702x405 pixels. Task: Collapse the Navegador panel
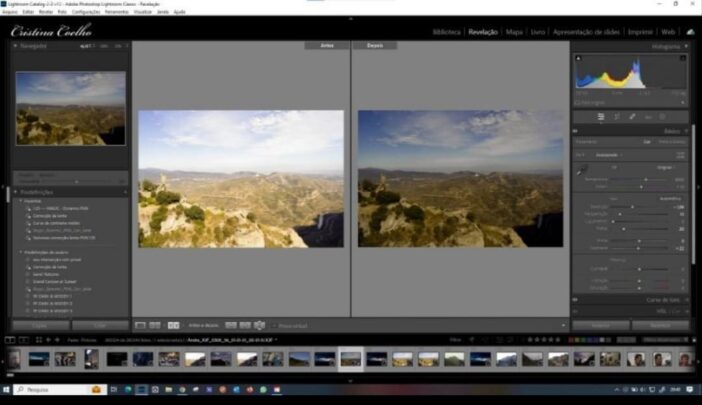(17, 46)
